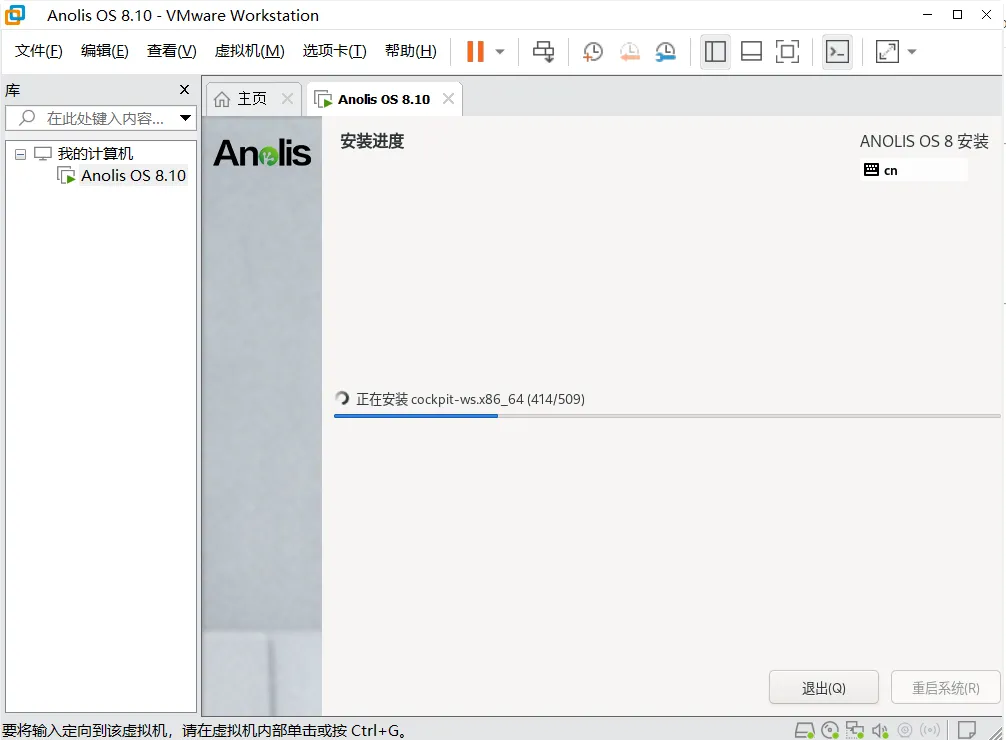This screenshot has width=1006, height=740.
Task: Close the library panel
Action: click(184, 90)
